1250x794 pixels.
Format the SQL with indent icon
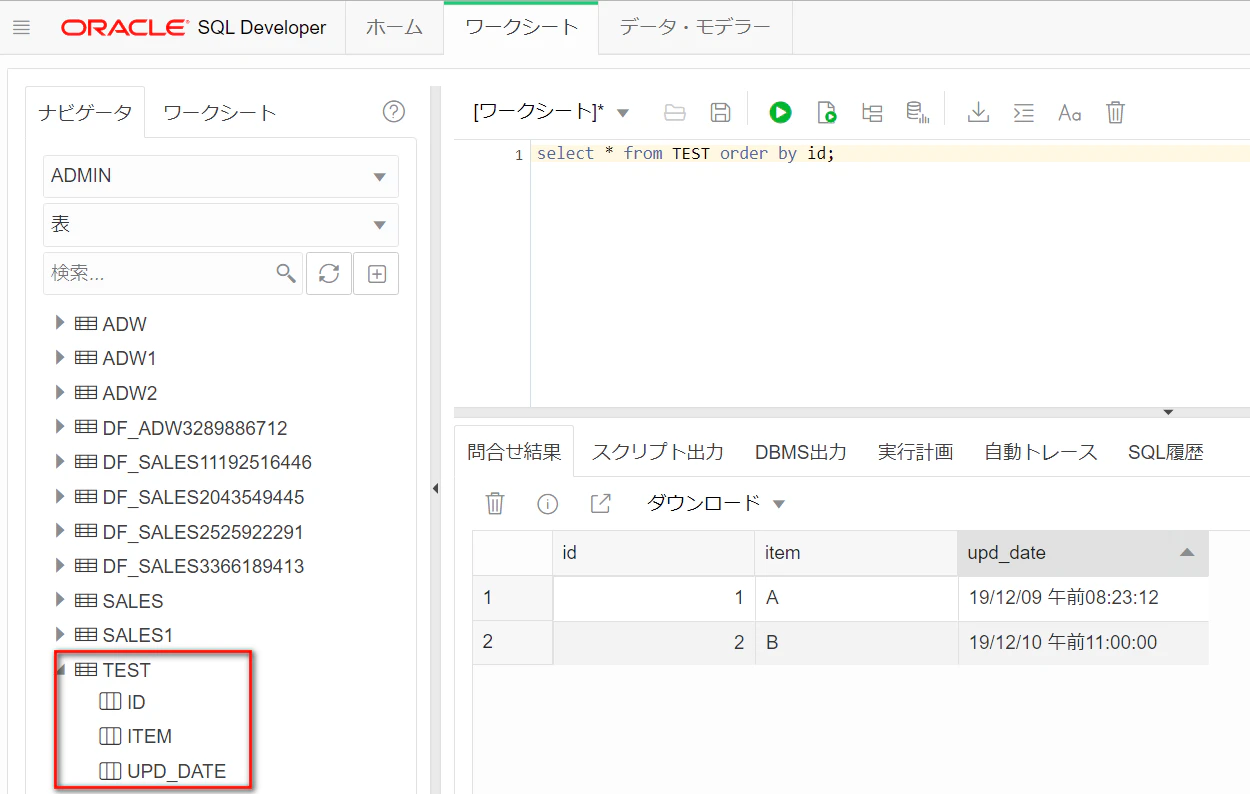tap(1023, 112)
